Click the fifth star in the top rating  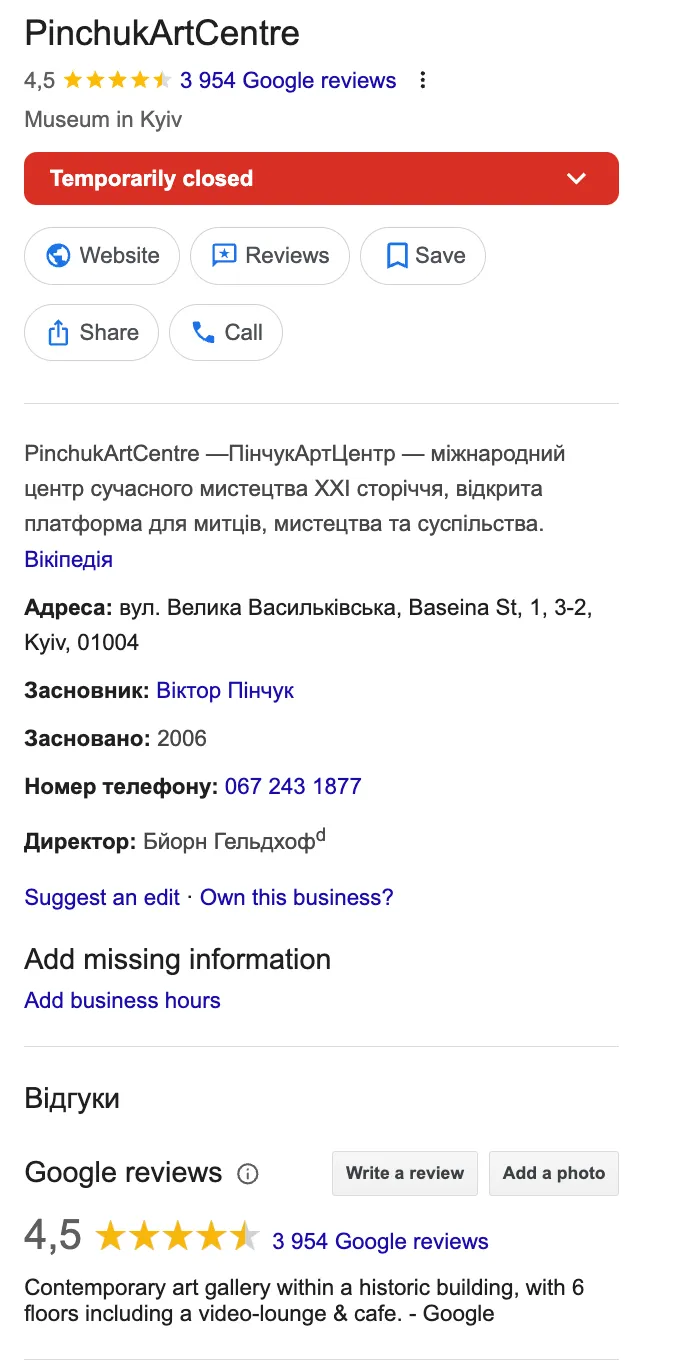[x=162, y=79]
